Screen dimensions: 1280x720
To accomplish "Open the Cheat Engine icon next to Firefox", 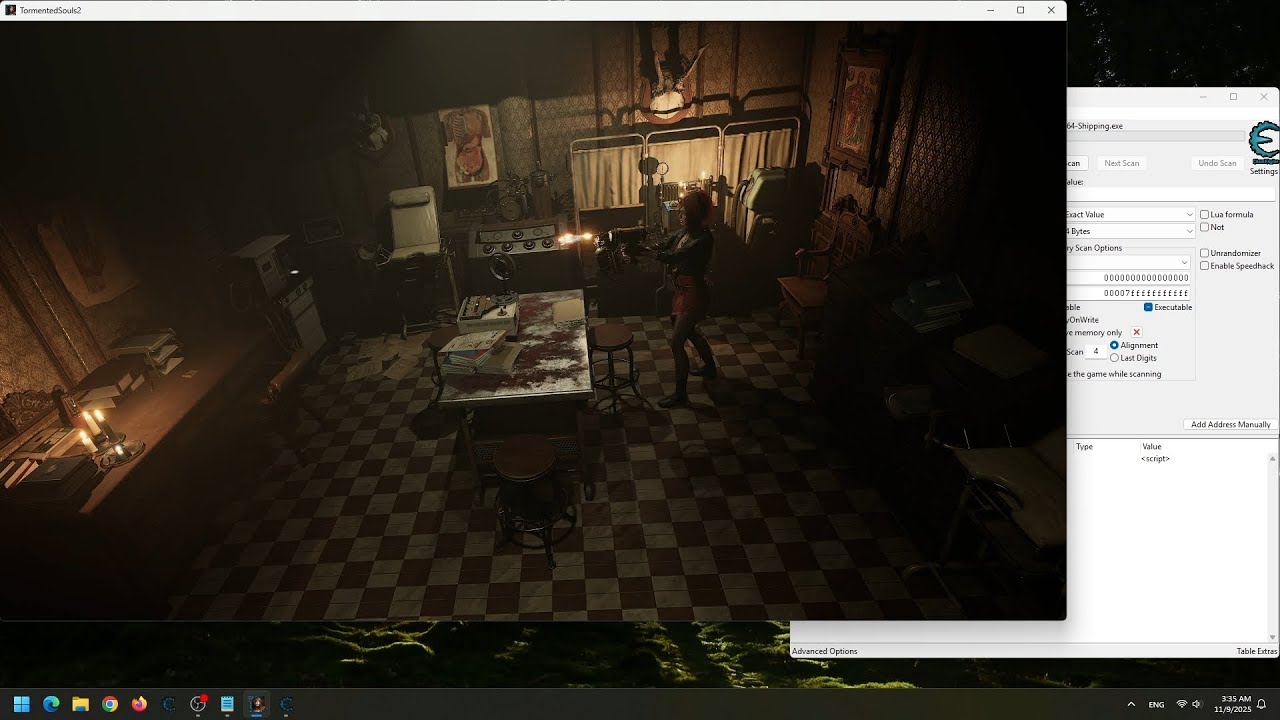I will [168, 704].
